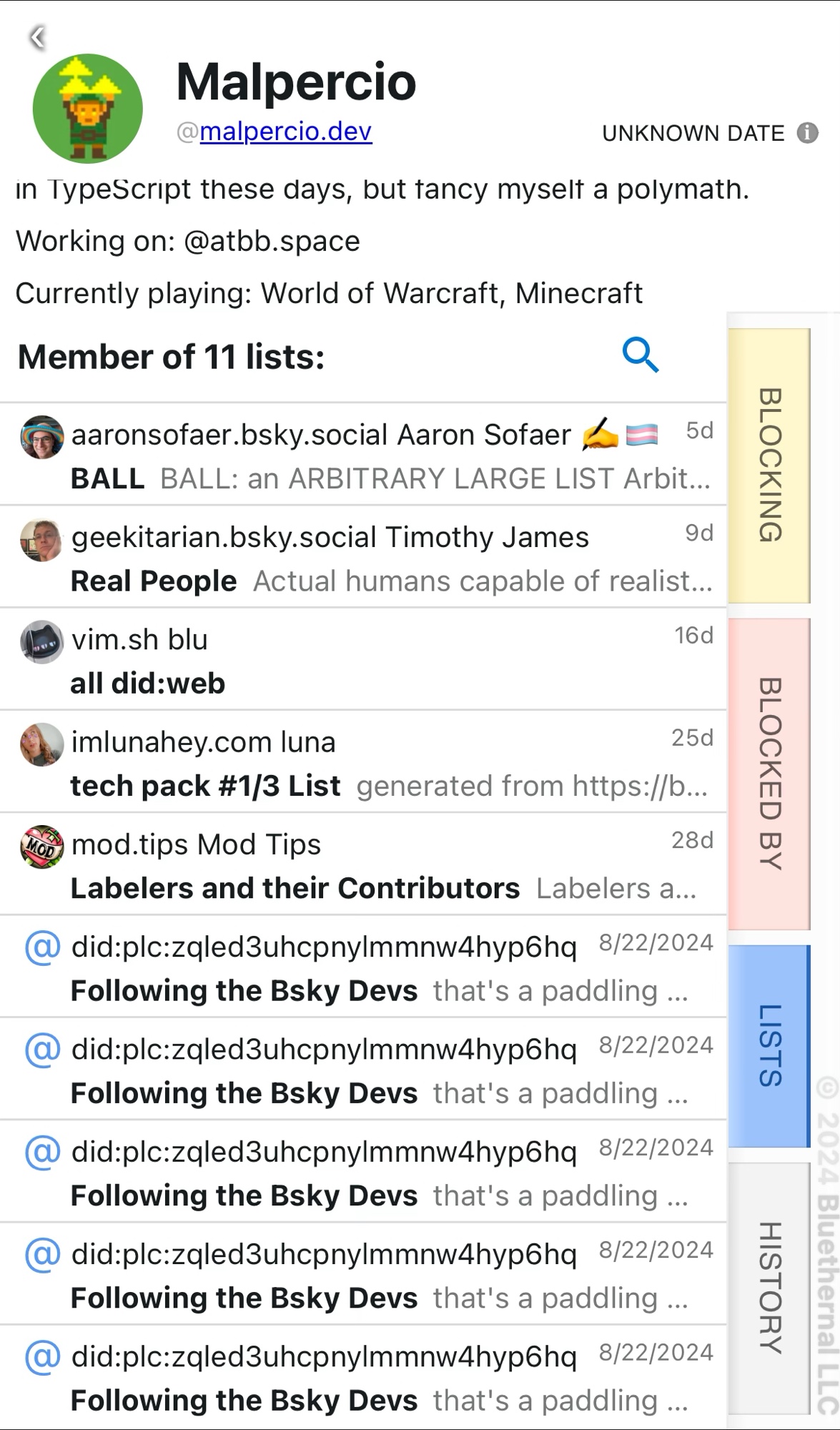Open the @malpercio.dev handle link
Screen dimensions: 840x1430
pyautogui.click(x=285, y=132)
